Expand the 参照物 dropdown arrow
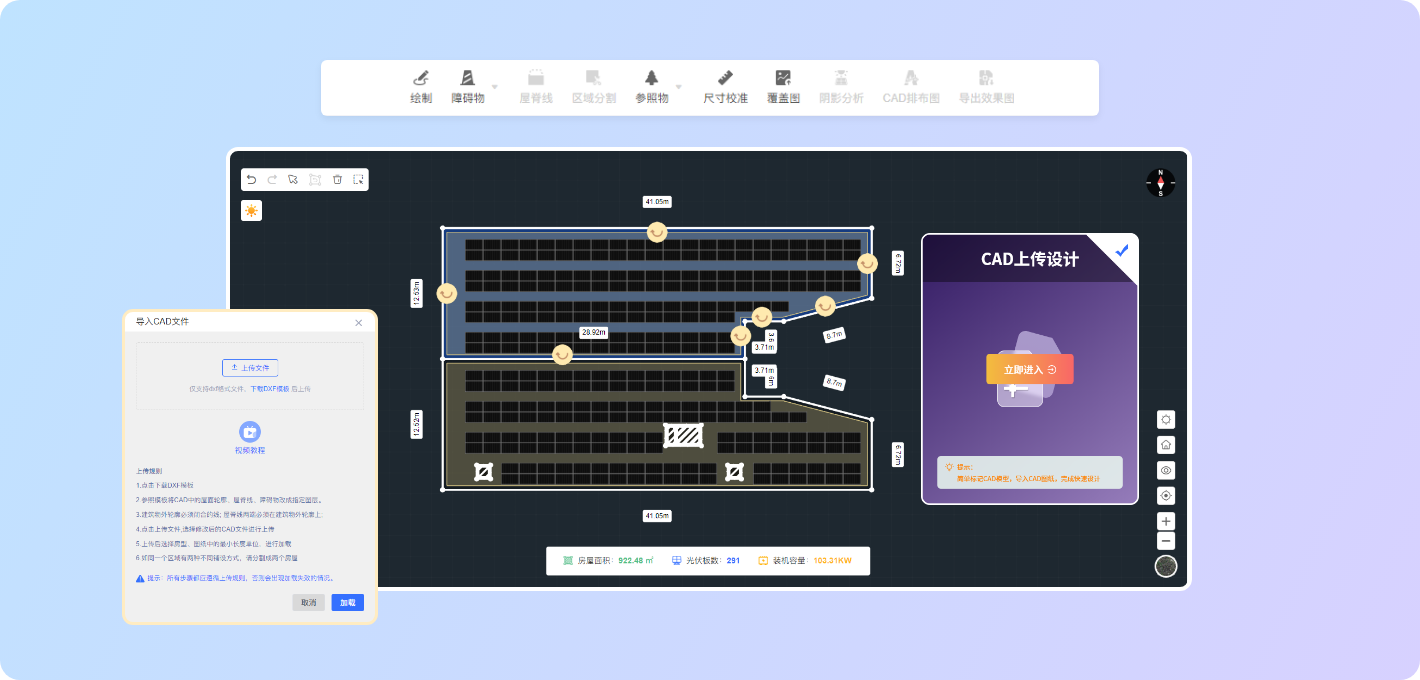 point(678,86)
